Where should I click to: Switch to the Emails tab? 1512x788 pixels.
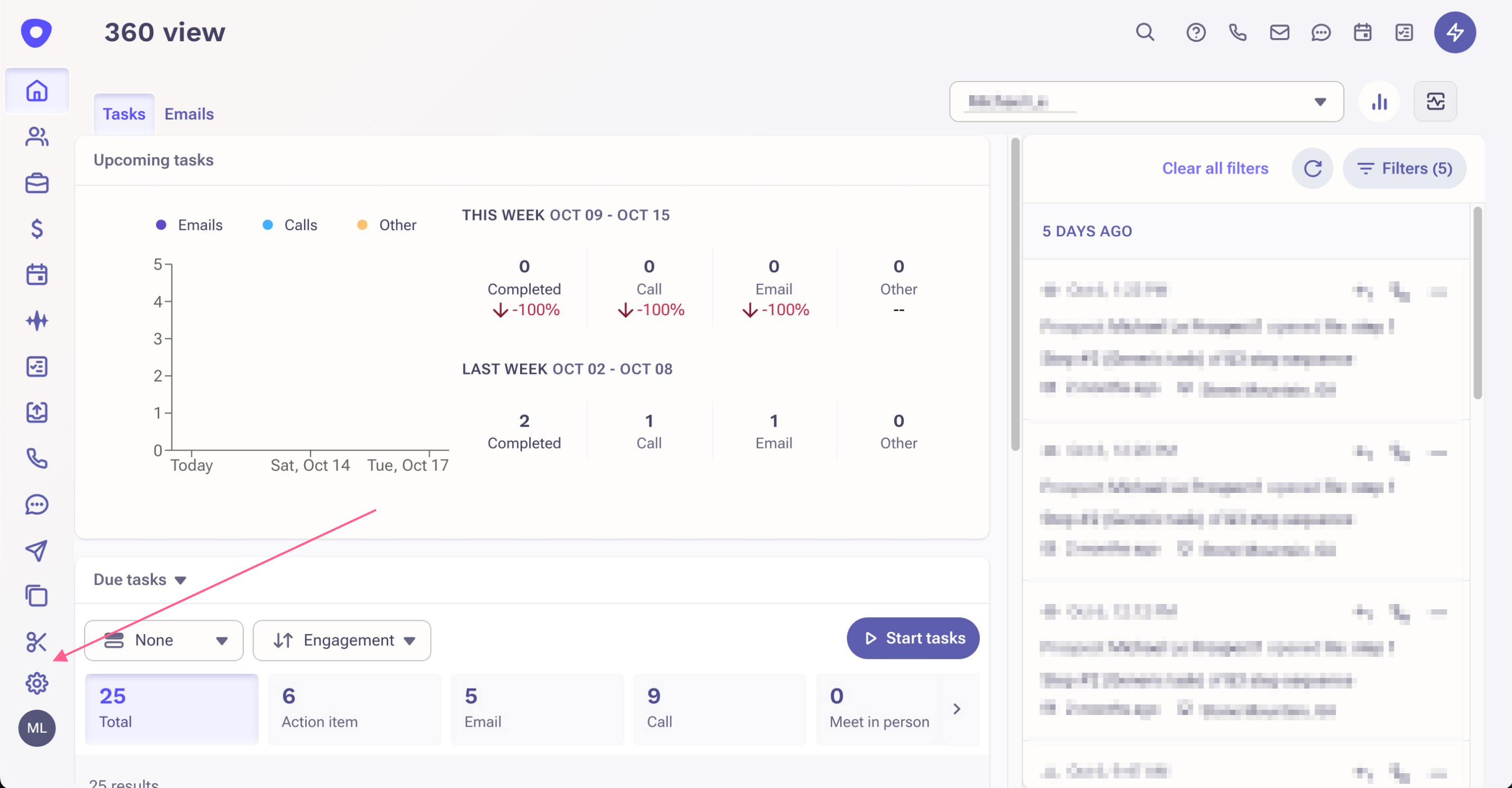tap(189, 114)
